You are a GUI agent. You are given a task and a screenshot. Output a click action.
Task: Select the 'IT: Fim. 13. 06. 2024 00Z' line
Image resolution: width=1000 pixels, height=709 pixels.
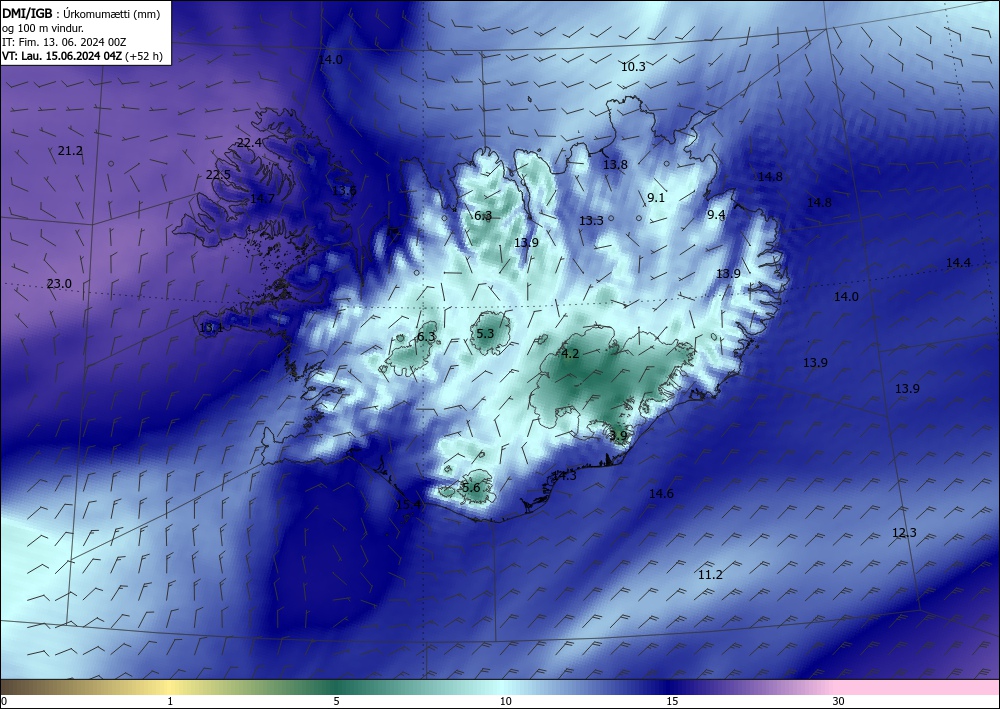[x=64, y=42]
